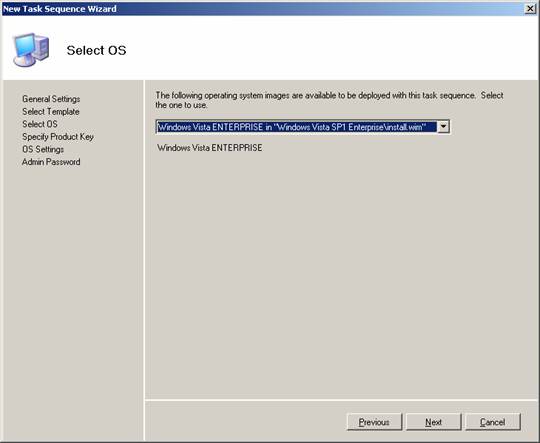The width and height of the screenshot is (540, 443).
Task: Select the Select Template step
Action: tap(51, 112)
